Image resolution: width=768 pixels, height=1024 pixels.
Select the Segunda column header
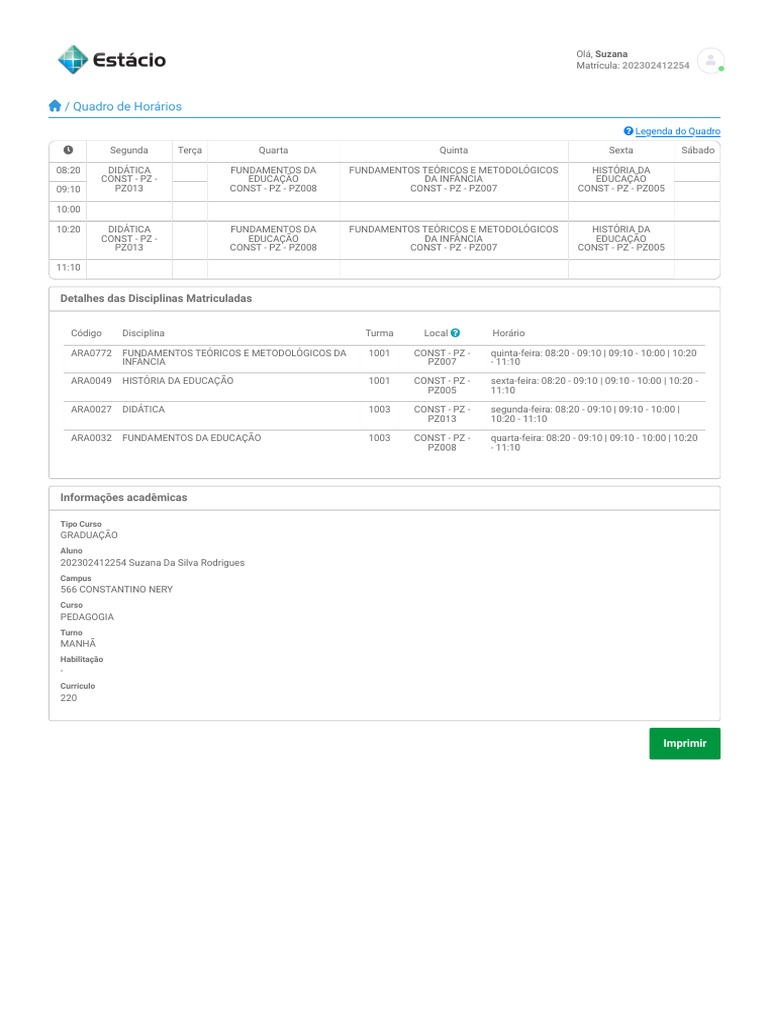pos(129,150)
